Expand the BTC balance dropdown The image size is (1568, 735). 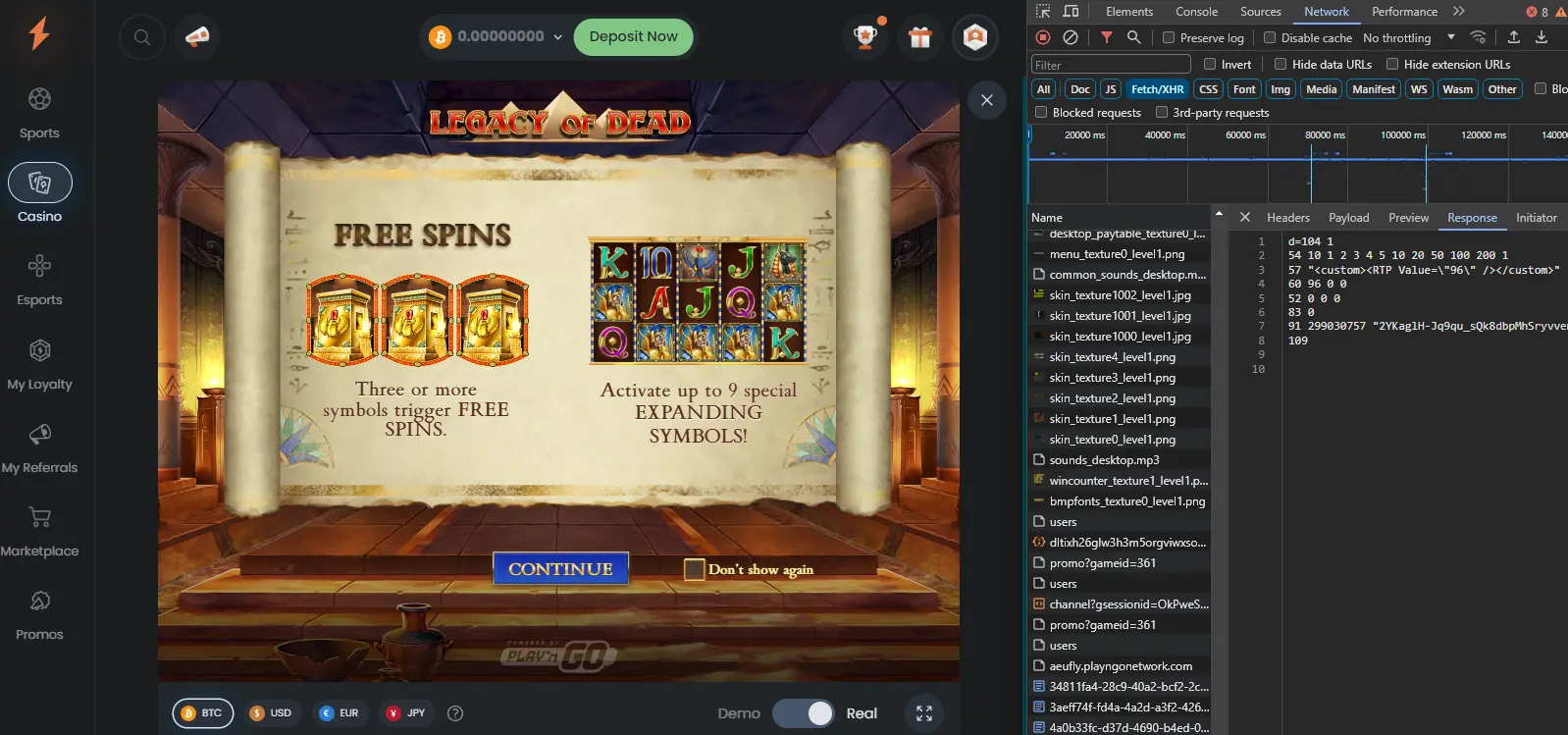coord(558,37)
